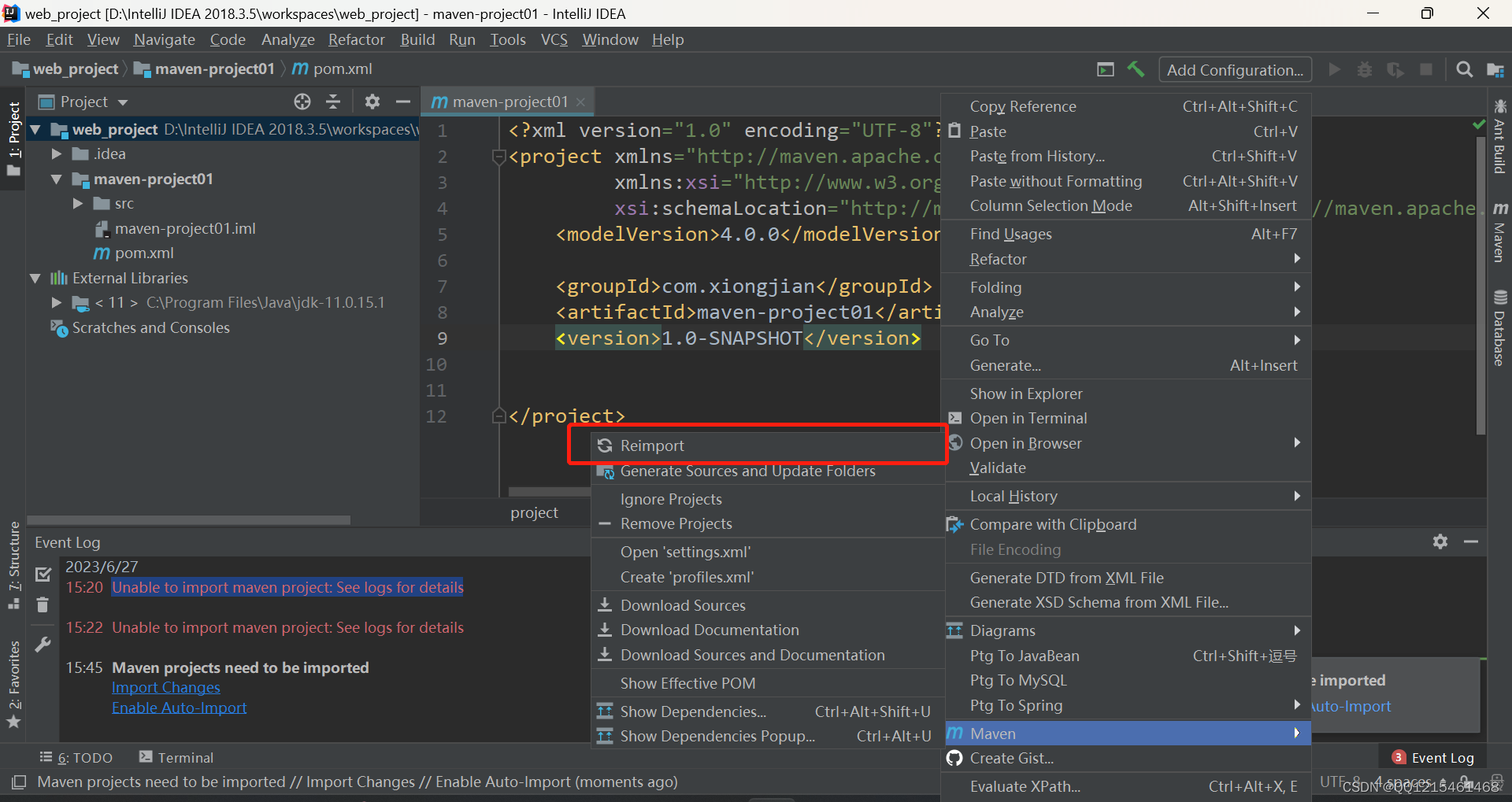This screenshot has width=1512, height=802.
Task: Click the Clear All trash icon in Event Log
Action: click(43, 604)
